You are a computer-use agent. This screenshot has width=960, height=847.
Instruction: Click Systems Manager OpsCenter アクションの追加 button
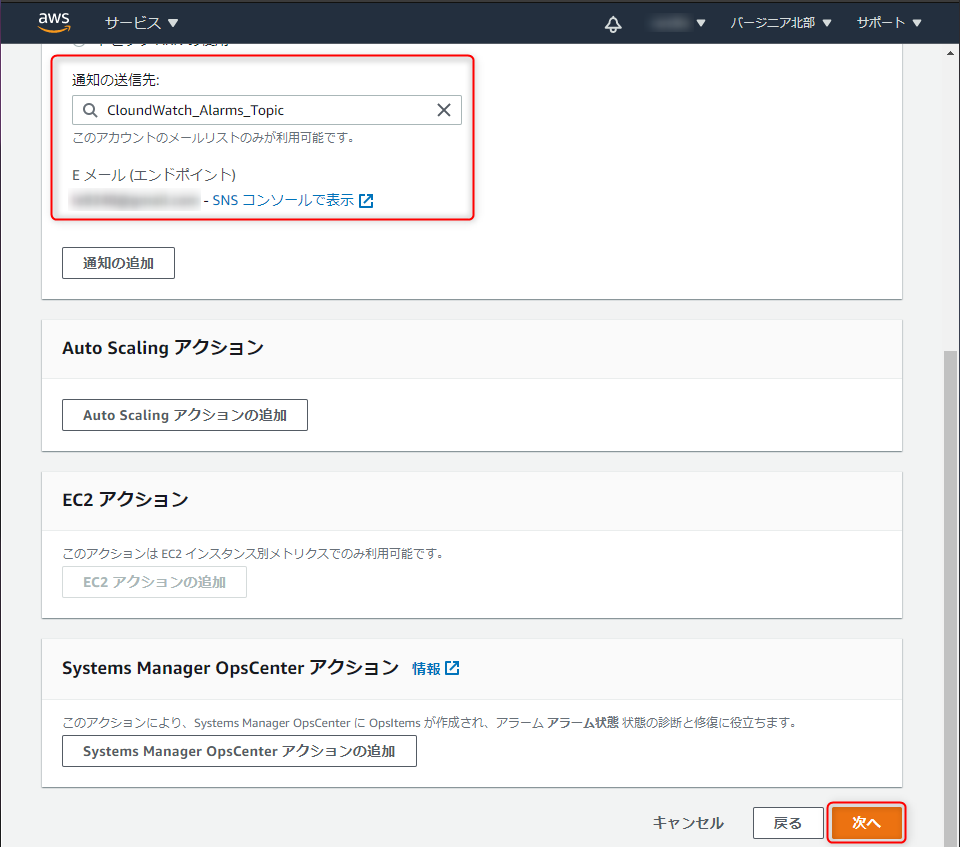pos(239,751)
